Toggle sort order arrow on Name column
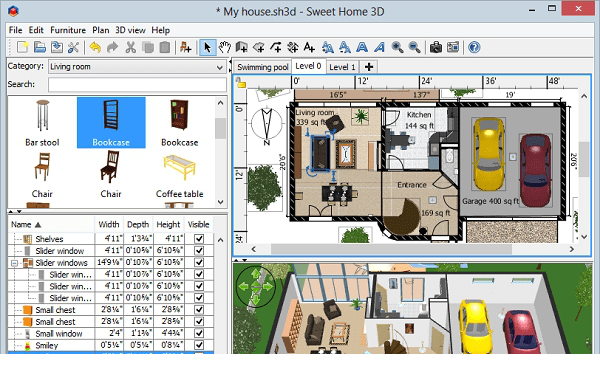This screenshot has height=368, width=600. point(38,225)
